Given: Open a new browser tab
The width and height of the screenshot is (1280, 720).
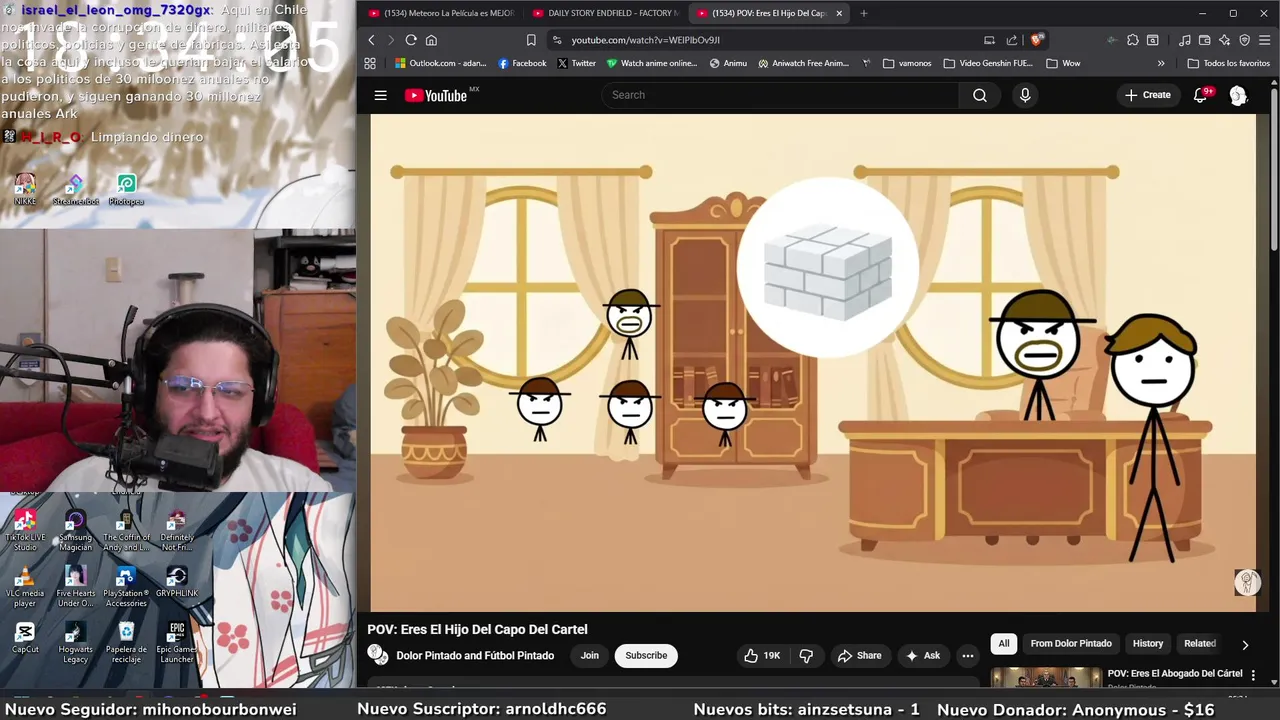Looking at the screenshot, I should [x=864, y=13].
